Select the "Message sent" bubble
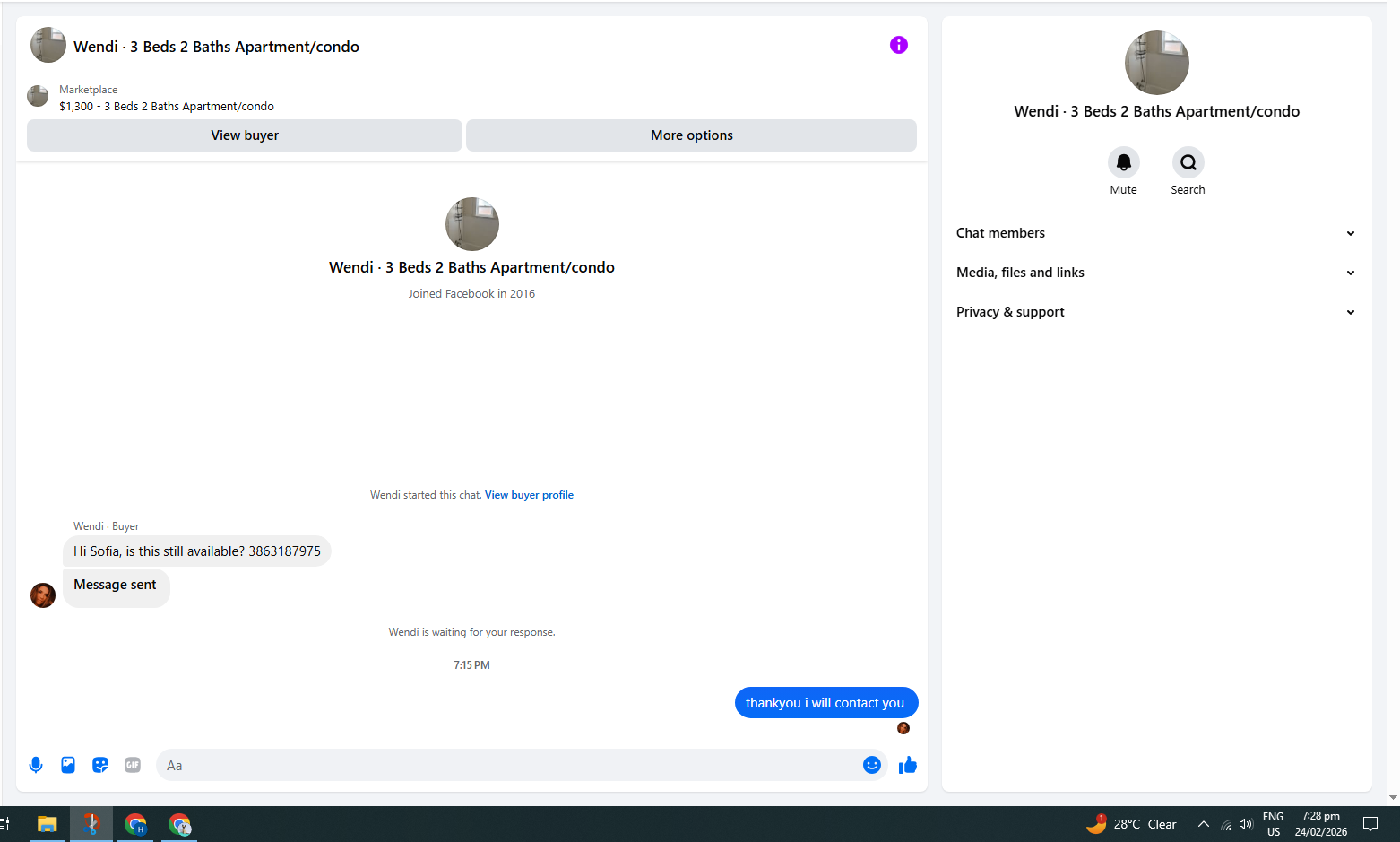Image resolution: width=1400 pixels, height=842 pixels. coord(117,588)
